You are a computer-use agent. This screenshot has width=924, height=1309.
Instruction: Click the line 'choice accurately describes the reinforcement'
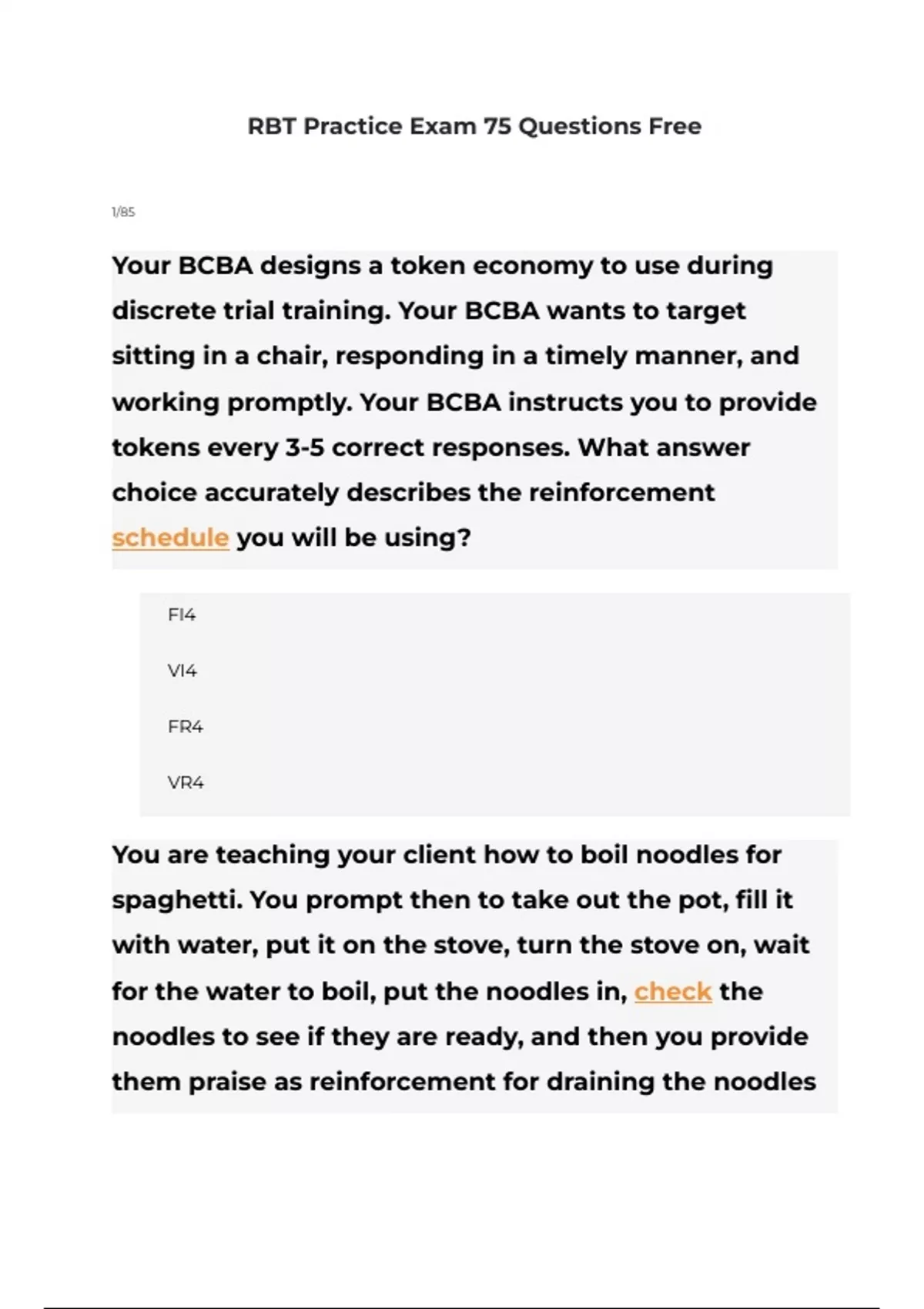pyautogui.click(x=413, y=492)
